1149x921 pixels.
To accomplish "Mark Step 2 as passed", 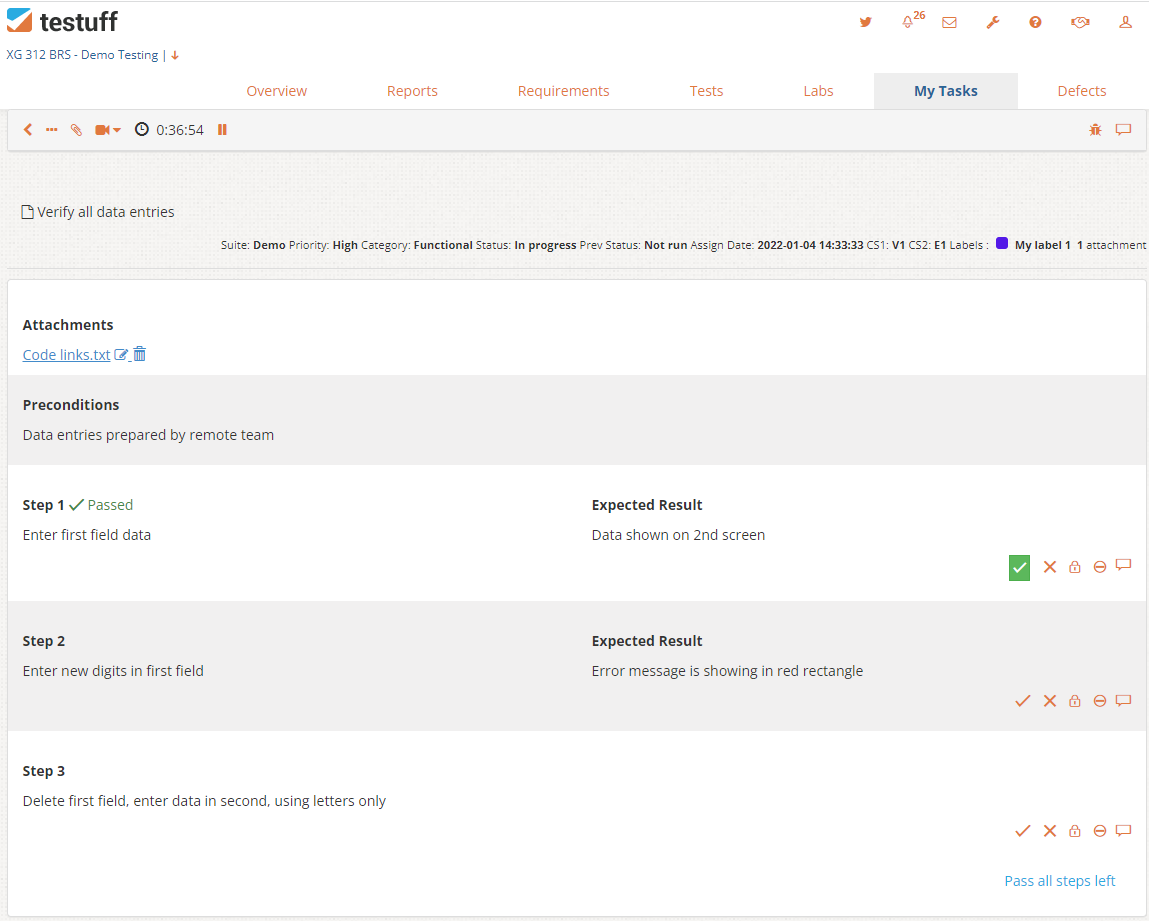I will [1022, 701].
